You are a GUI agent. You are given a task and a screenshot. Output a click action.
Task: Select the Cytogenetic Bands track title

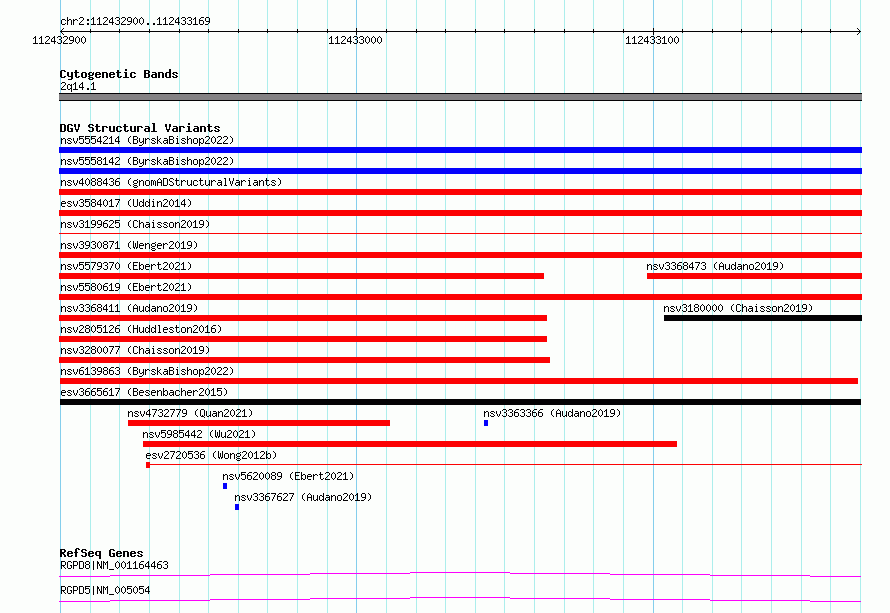pyautogui.click(x=119, y=74)
